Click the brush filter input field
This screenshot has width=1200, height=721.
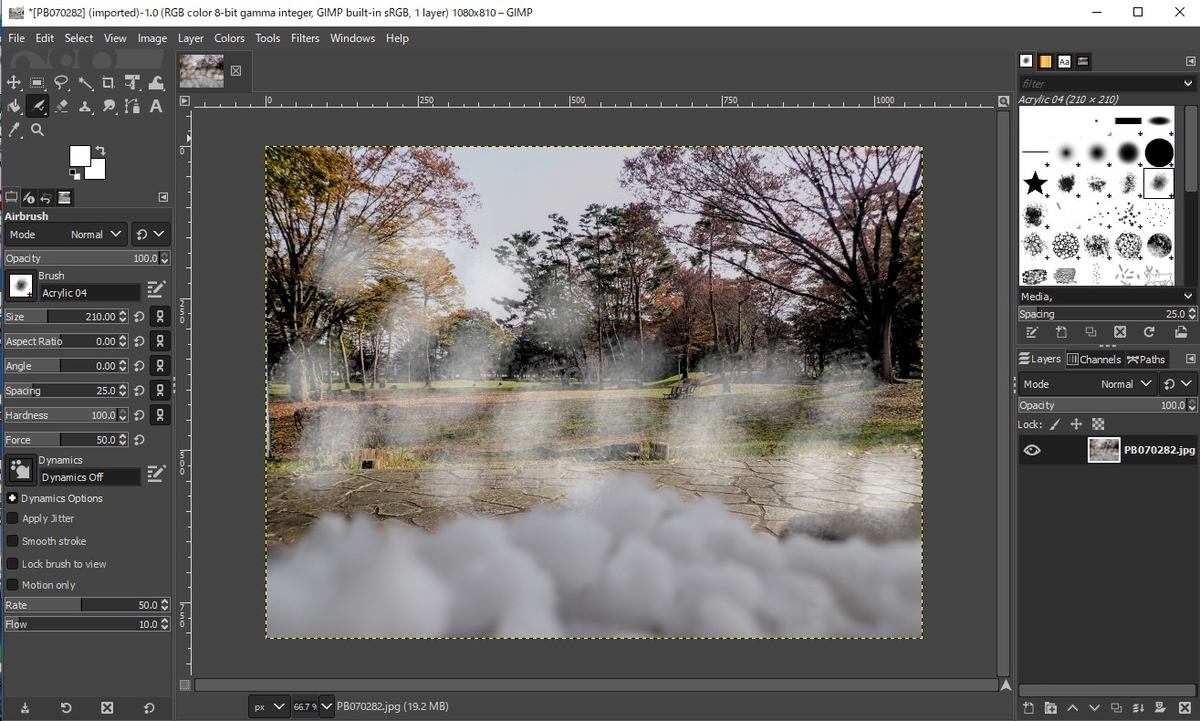click(x=1098, y=84)
